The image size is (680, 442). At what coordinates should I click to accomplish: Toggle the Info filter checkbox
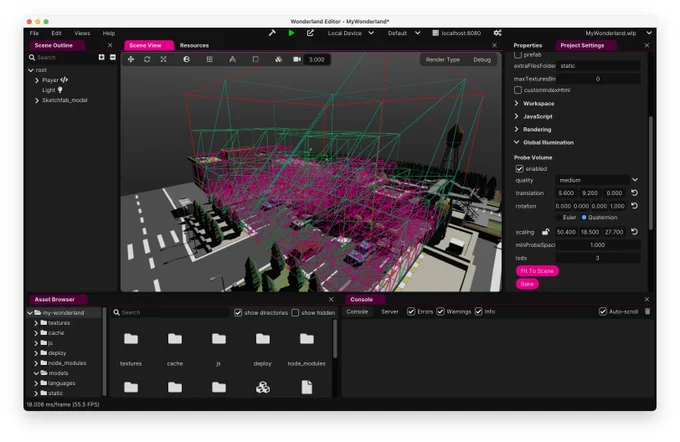point(479,311)
